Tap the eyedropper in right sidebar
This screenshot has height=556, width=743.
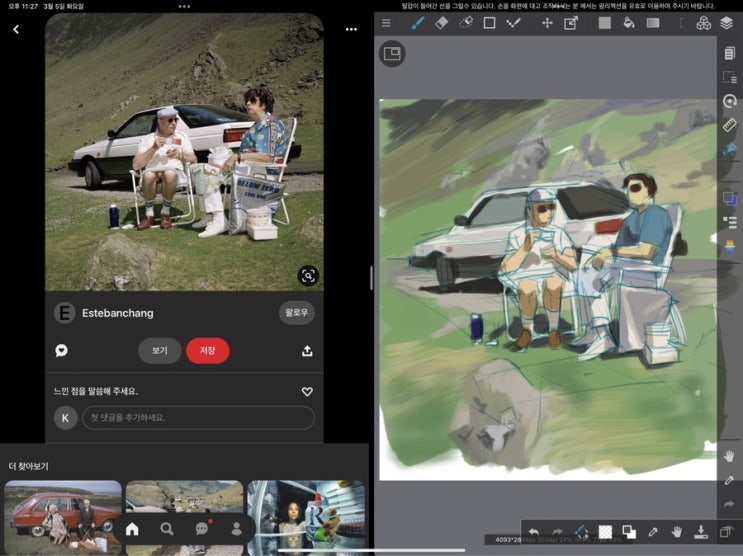[729, 480]
